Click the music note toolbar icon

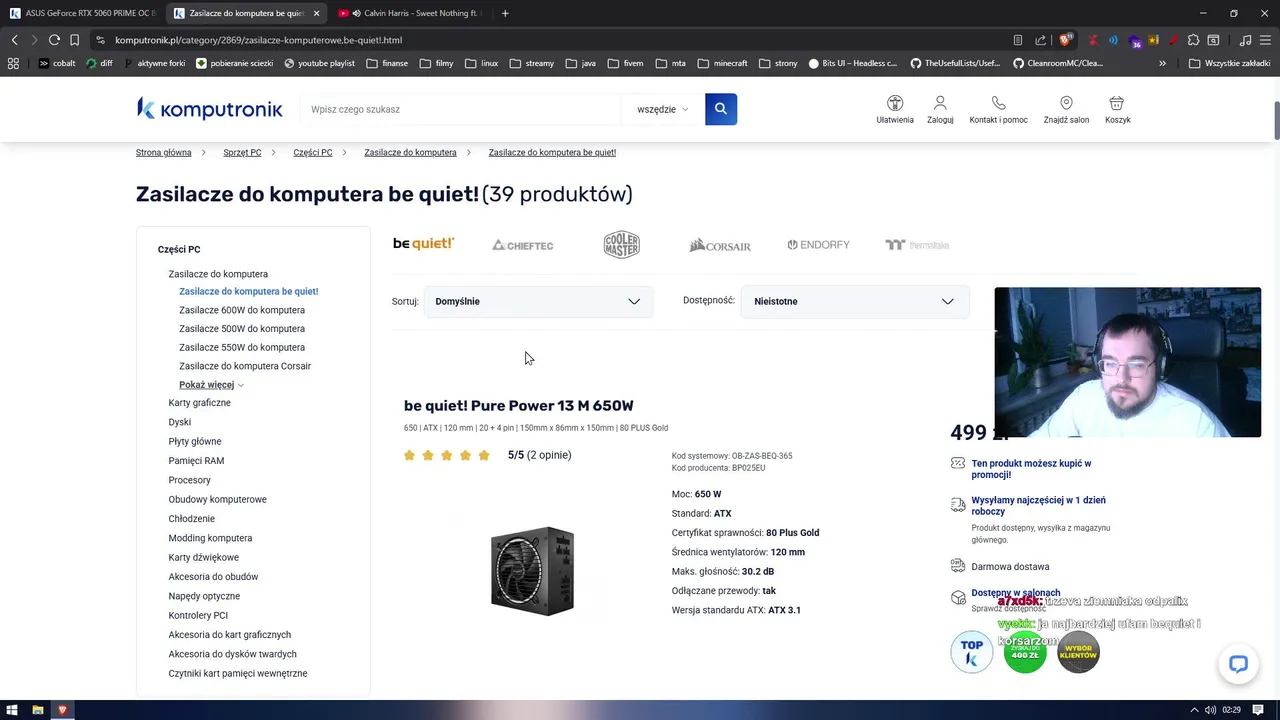(x=1245, y=40)
